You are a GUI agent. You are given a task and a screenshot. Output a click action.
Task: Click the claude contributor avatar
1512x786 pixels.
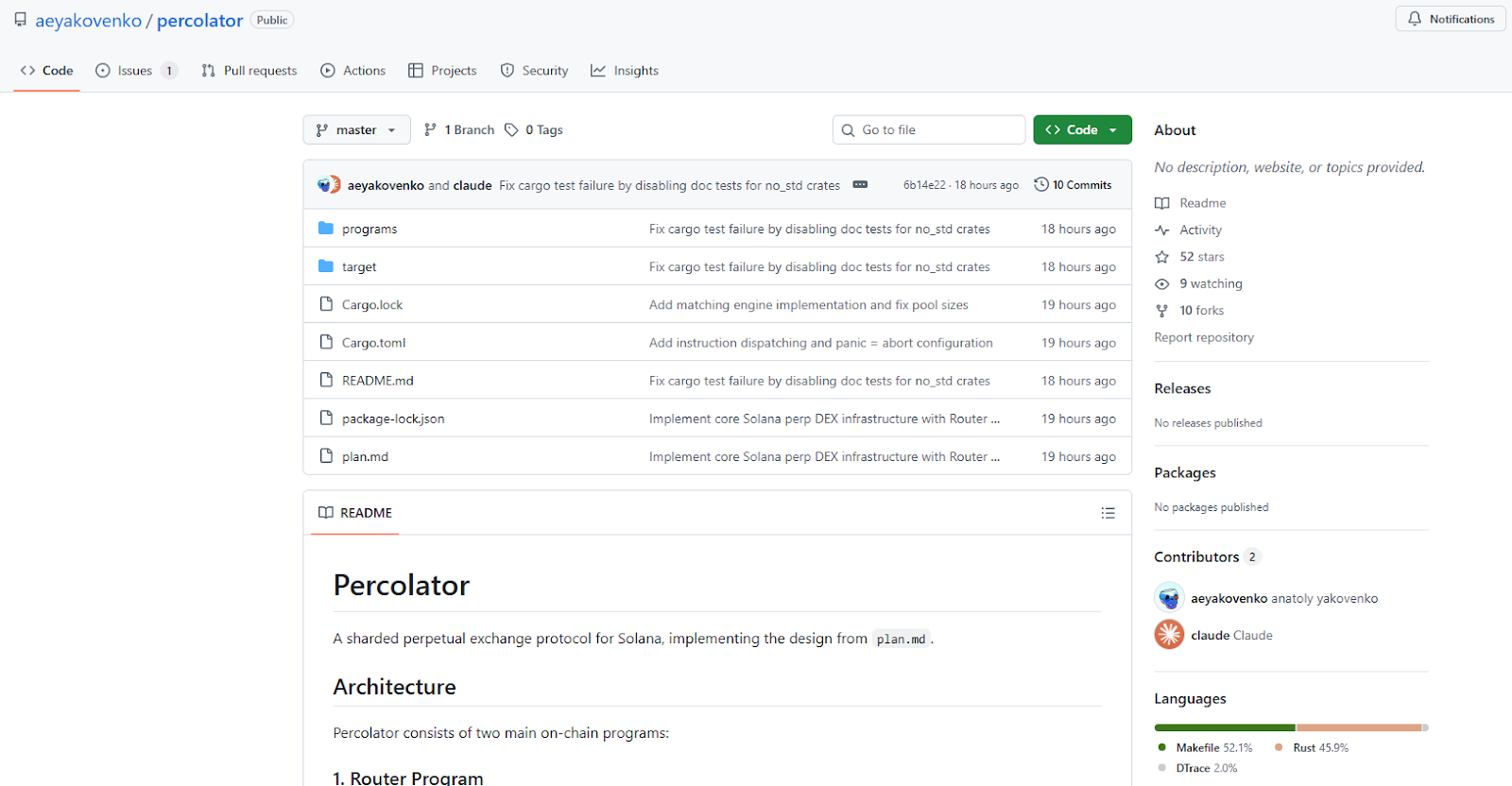pos(1169,635)
